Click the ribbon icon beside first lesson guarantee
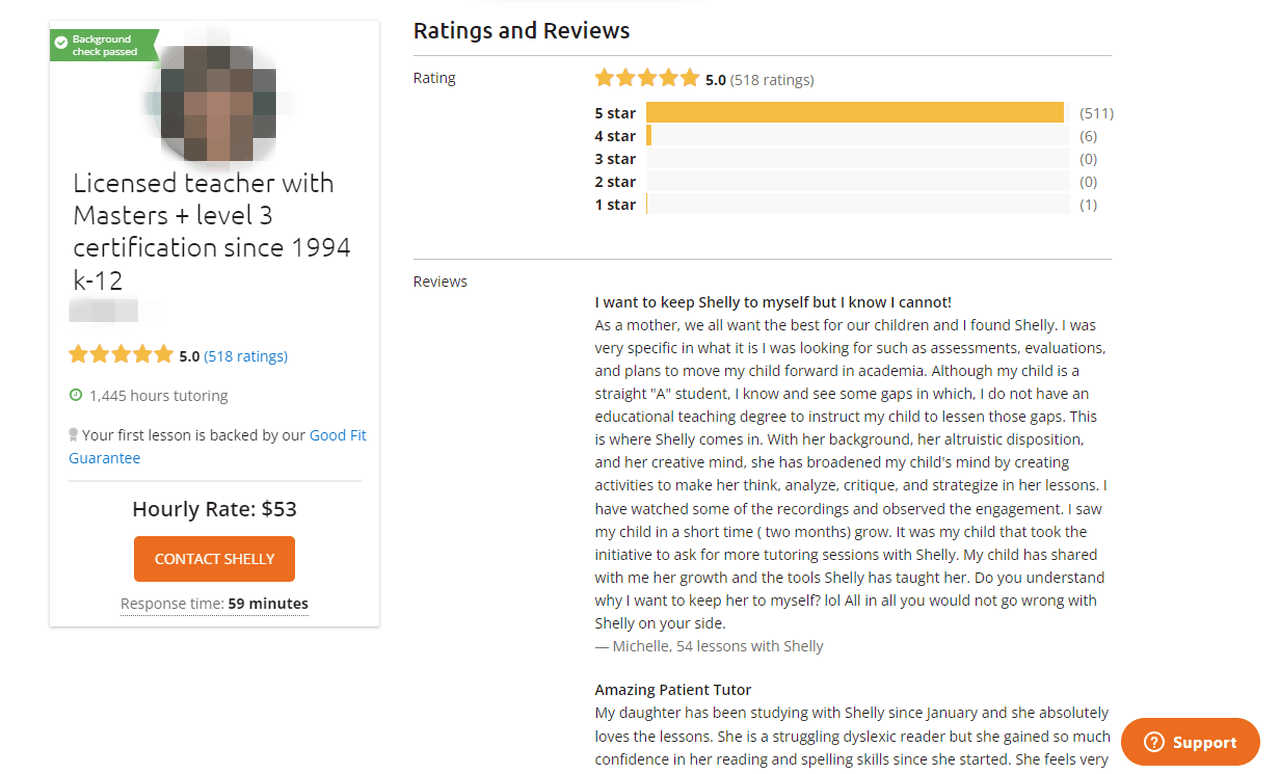The width and height of the screenshot is (1280, 774). coord(74,435)
